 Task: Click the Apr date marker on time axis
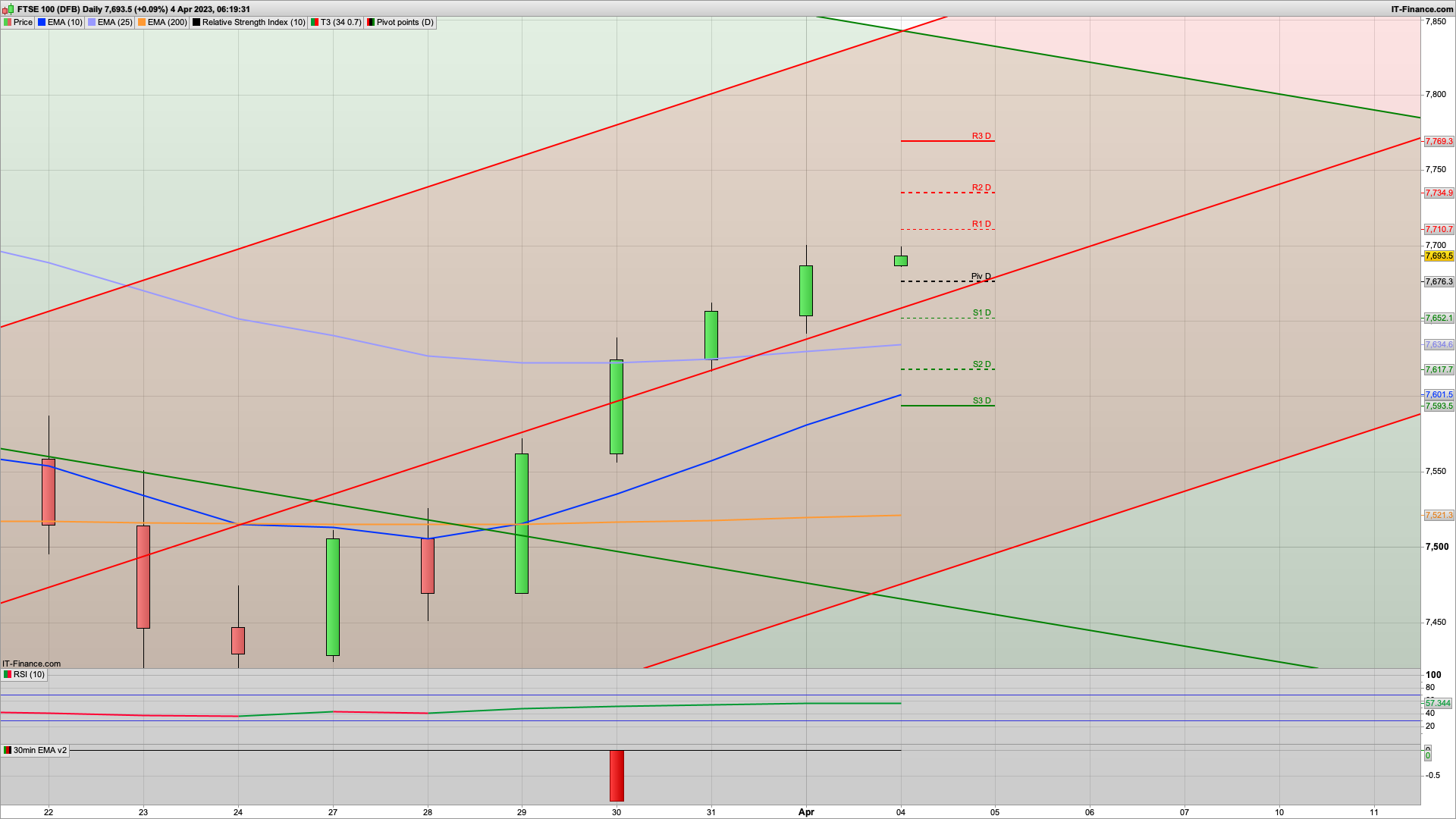pyautogui.click(x=806, y=811)
